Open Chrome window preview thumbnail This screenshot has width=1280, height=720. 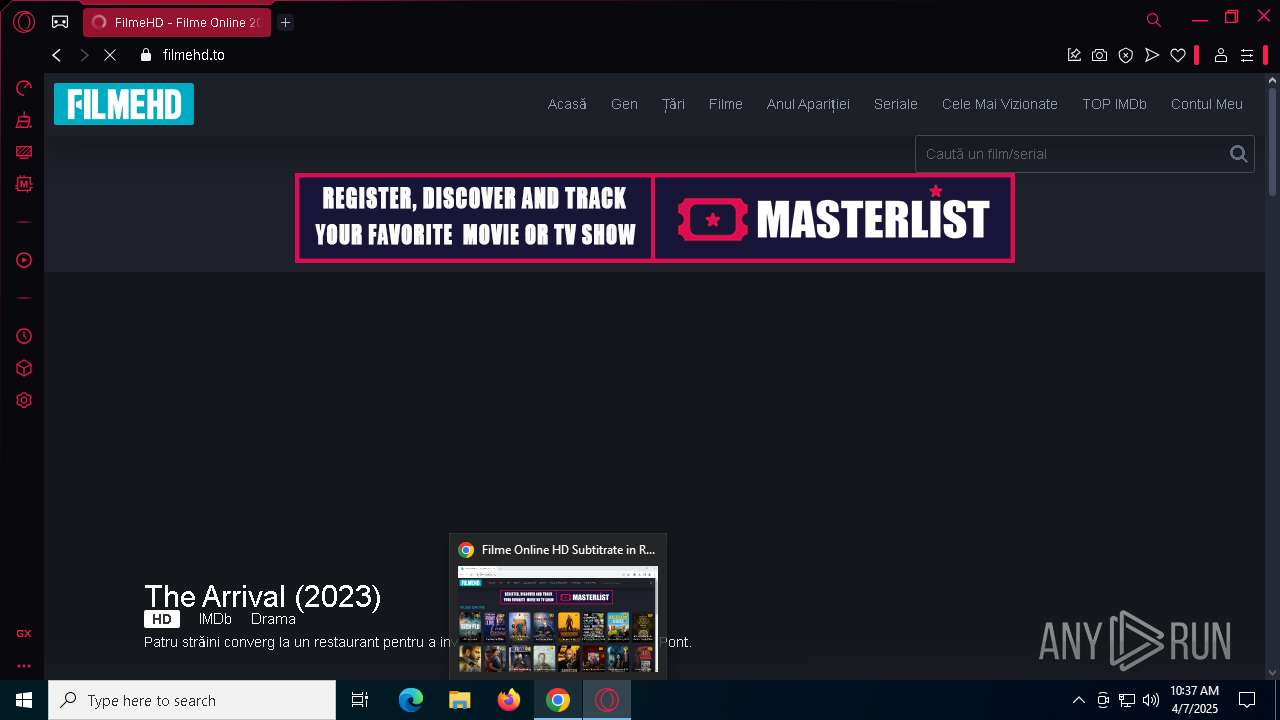click(558, 620)
